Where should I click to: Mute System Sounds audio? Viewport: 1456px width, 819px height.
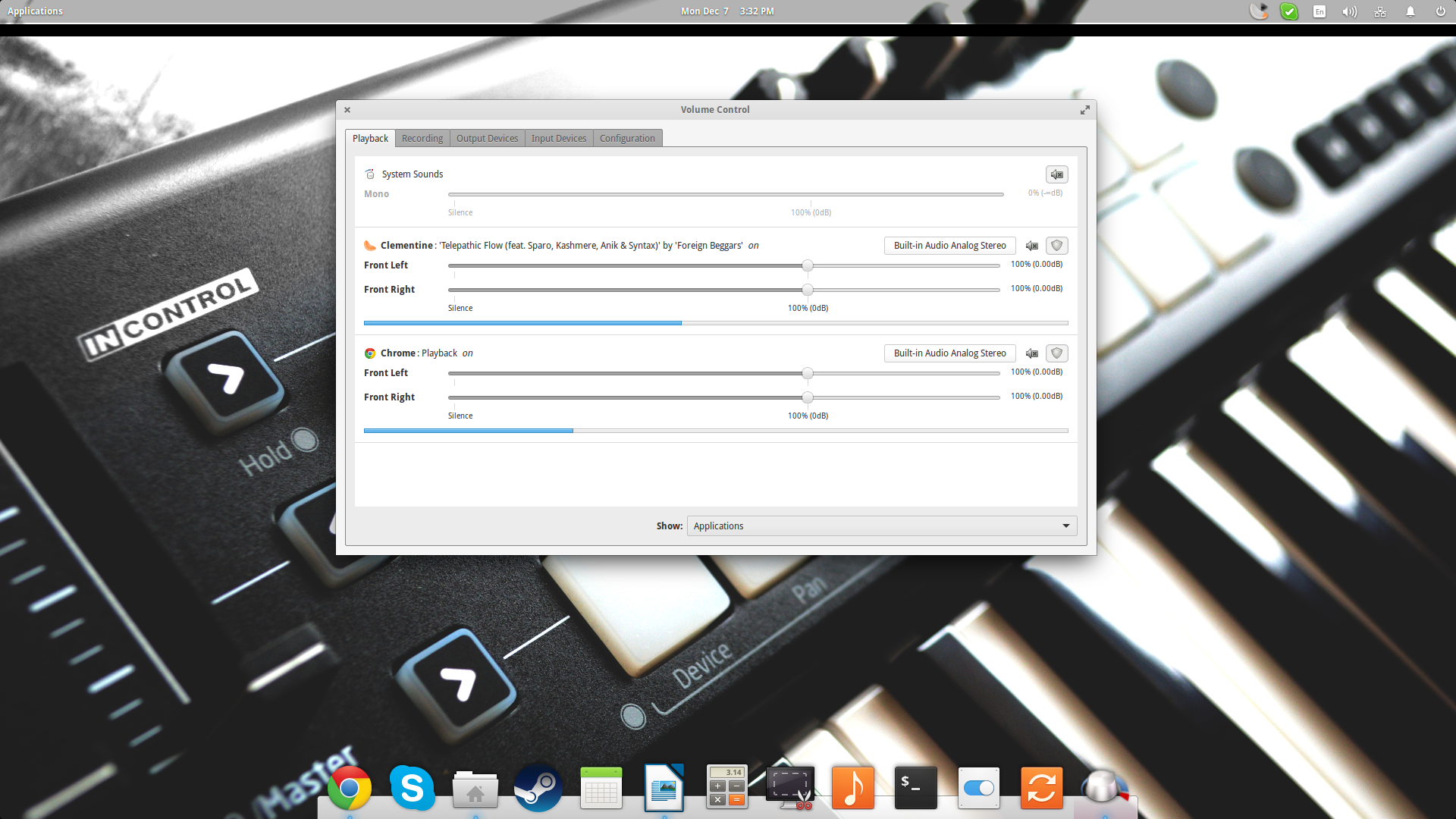click(x=1057, y=174)
